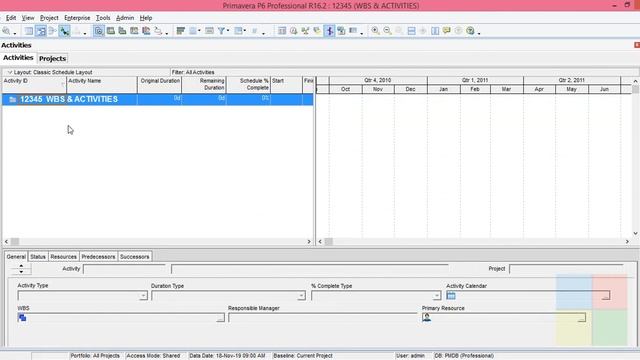Select the Gantt Chart layout icon
The width and height of the screenshot is (640, 360).
(x=111, y=31)
